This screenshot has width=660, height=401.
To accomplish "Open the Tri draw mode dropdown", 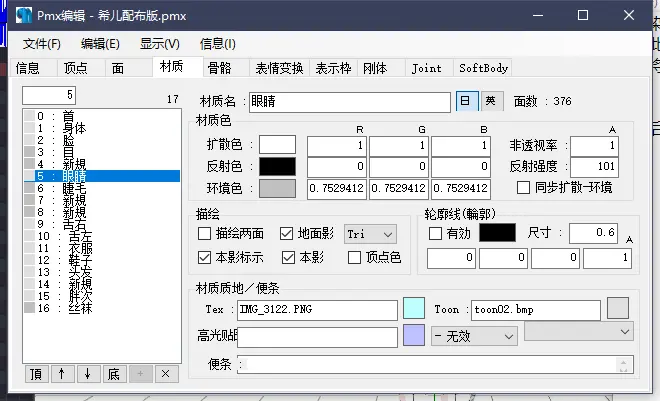I will (x=370, y=234).
